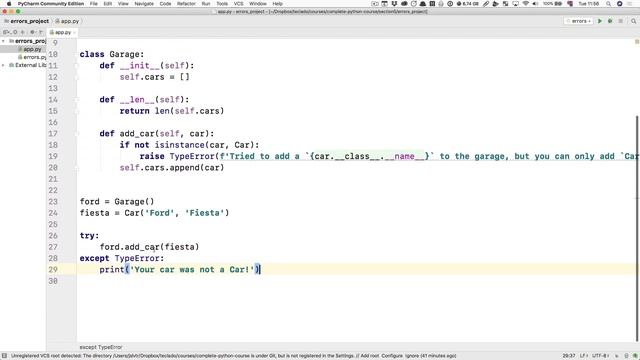Select errors_project breadcrumb in navigation bar
640x360 pixels.
coord(27,21)
